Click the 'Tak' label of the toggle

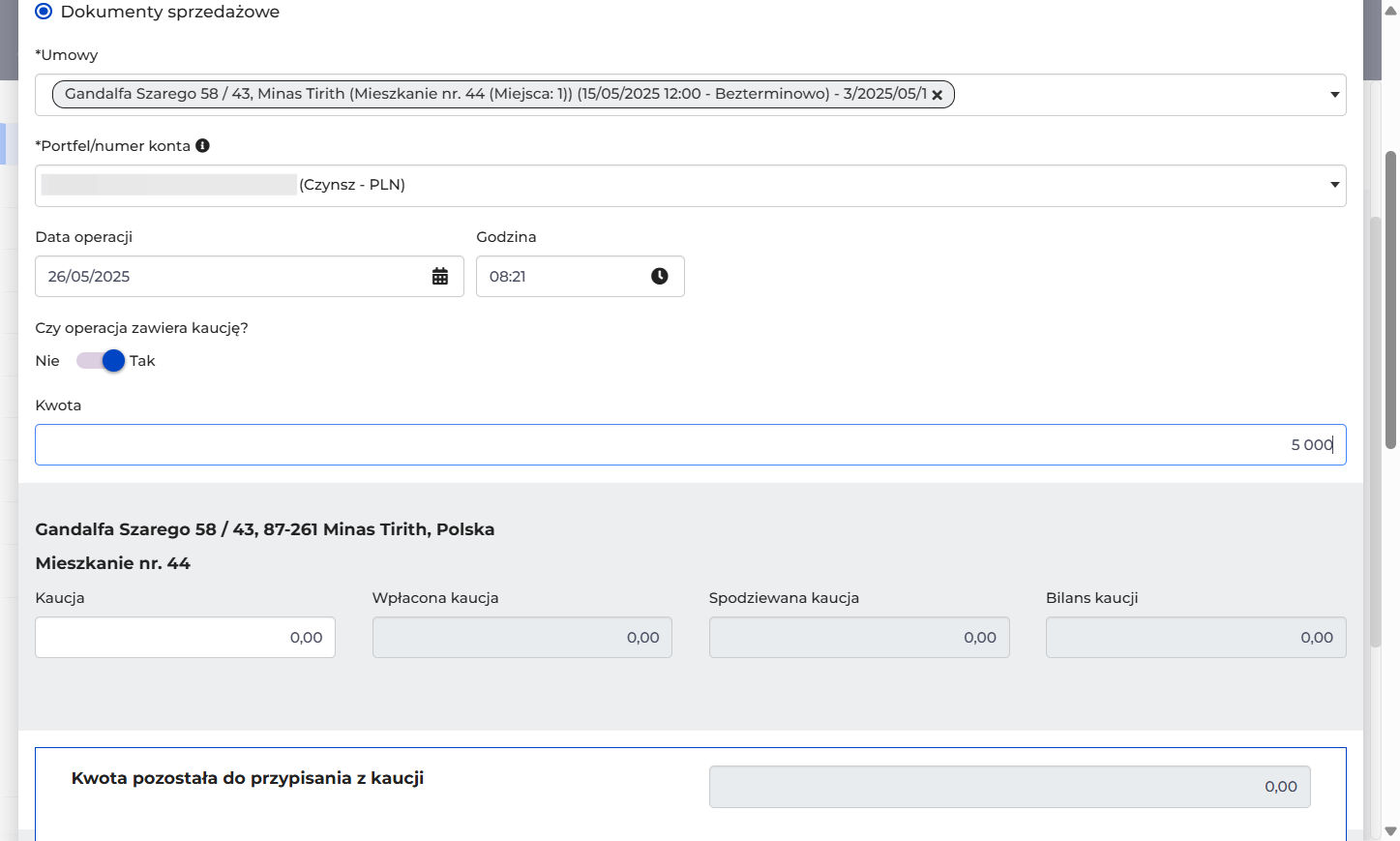pos(142,361)
